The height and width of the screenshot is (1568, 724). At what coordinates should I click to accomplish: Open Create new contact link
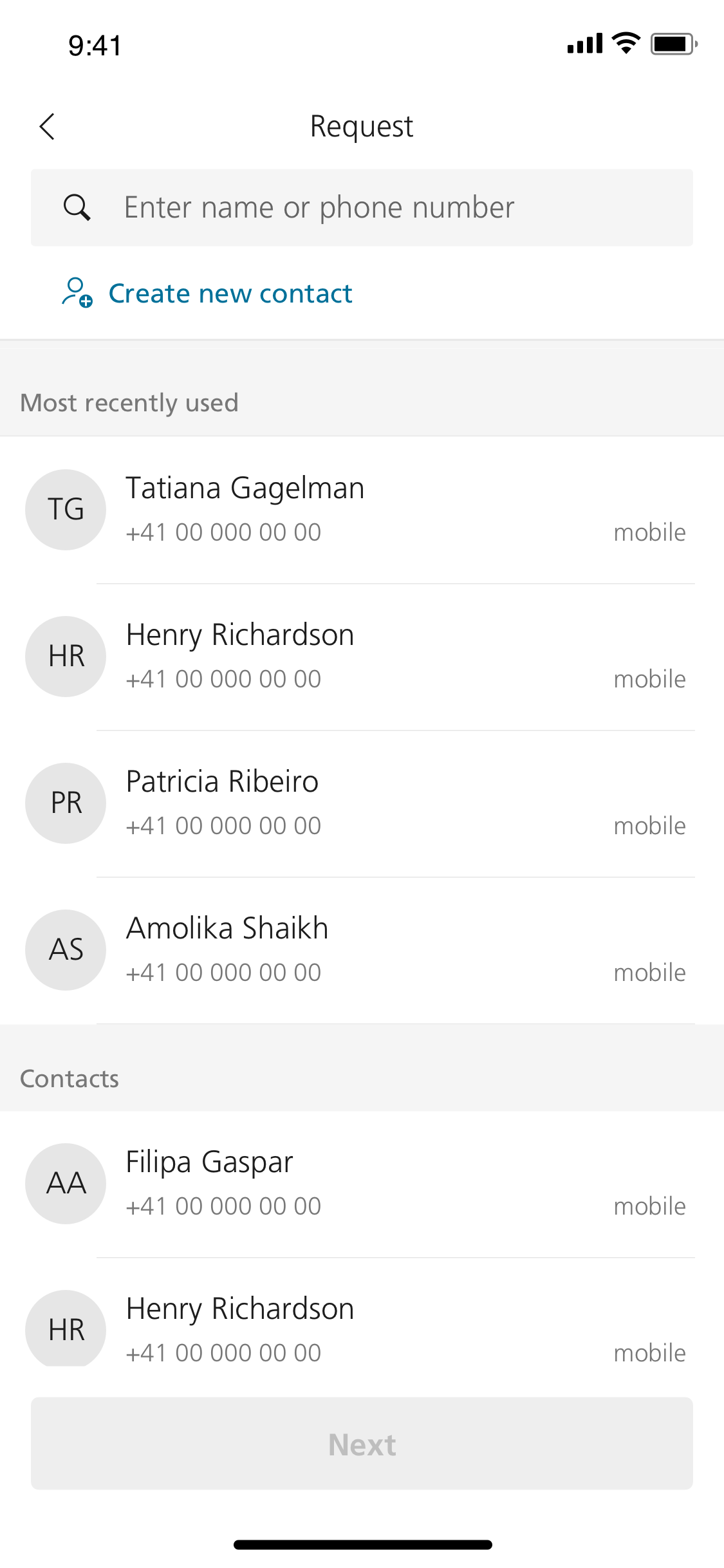[230, 294]
